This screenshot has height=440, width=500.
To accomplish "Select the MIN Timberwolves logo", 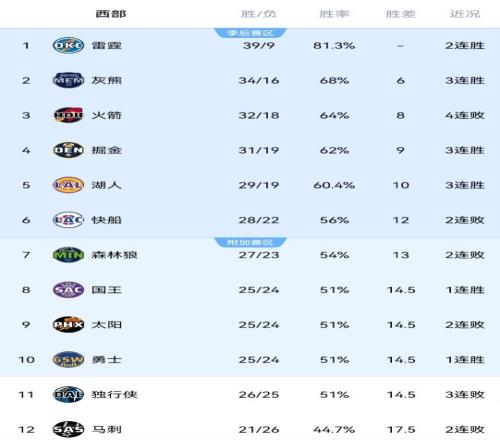I will (x=68, y=255).
